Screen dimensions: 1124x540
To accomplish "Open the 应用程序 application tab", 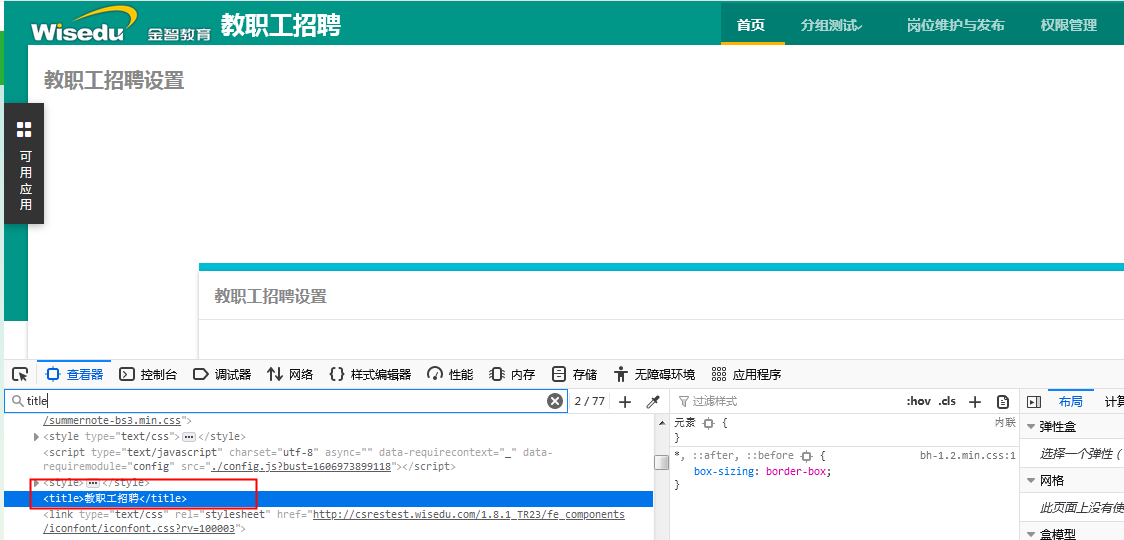I will 746,374.
